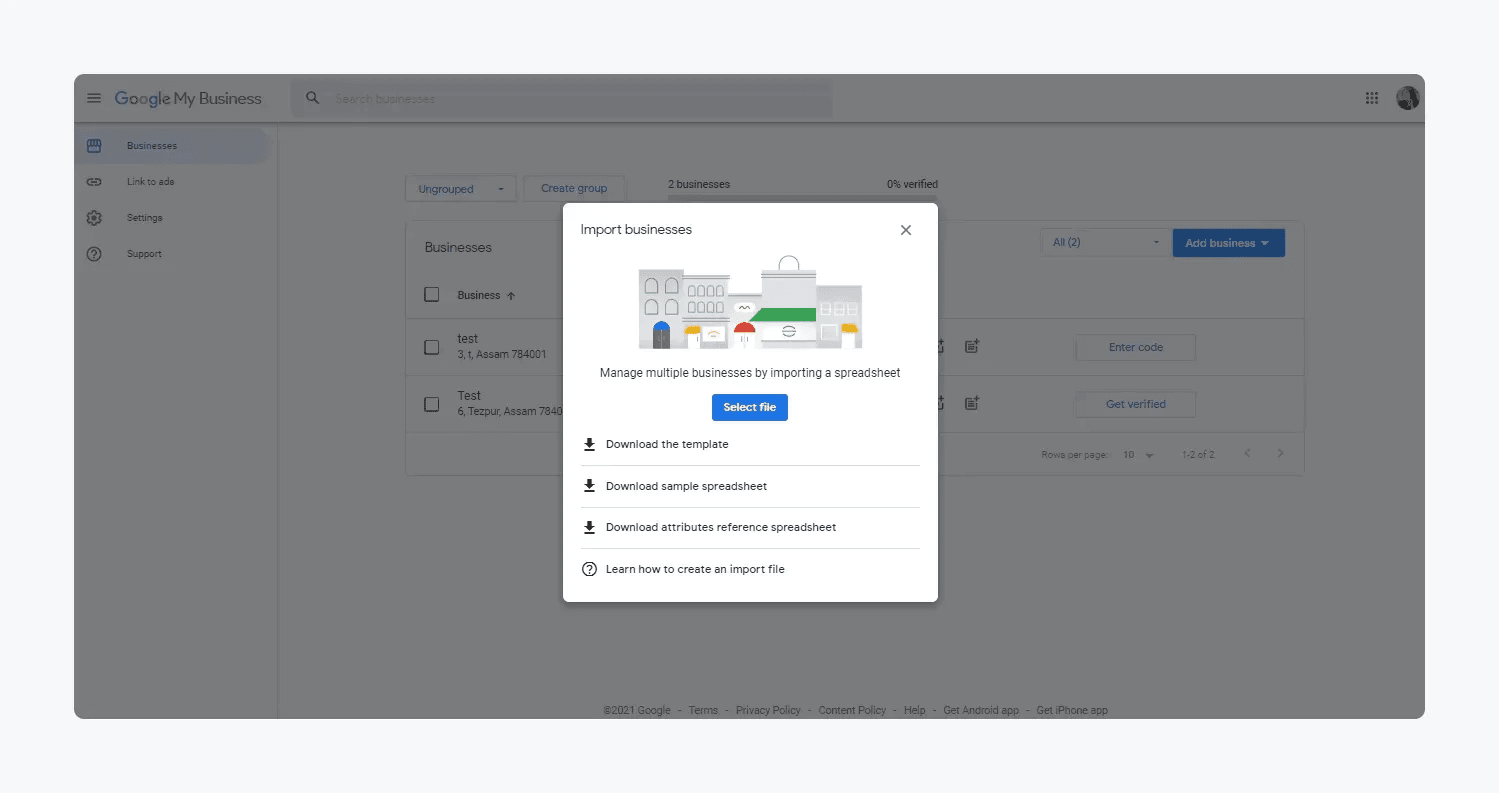Click the search magnifier icon
Image resolution: width=1499 pixels, height=793 pixels.
(313, 98)
